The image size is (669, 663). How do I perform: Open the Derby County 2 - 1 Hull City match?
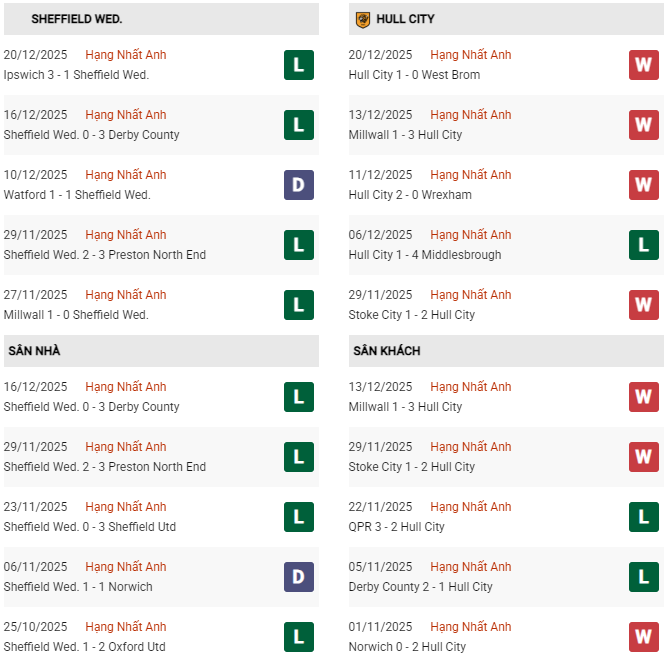pyautogui.click(x=420, y=587)
